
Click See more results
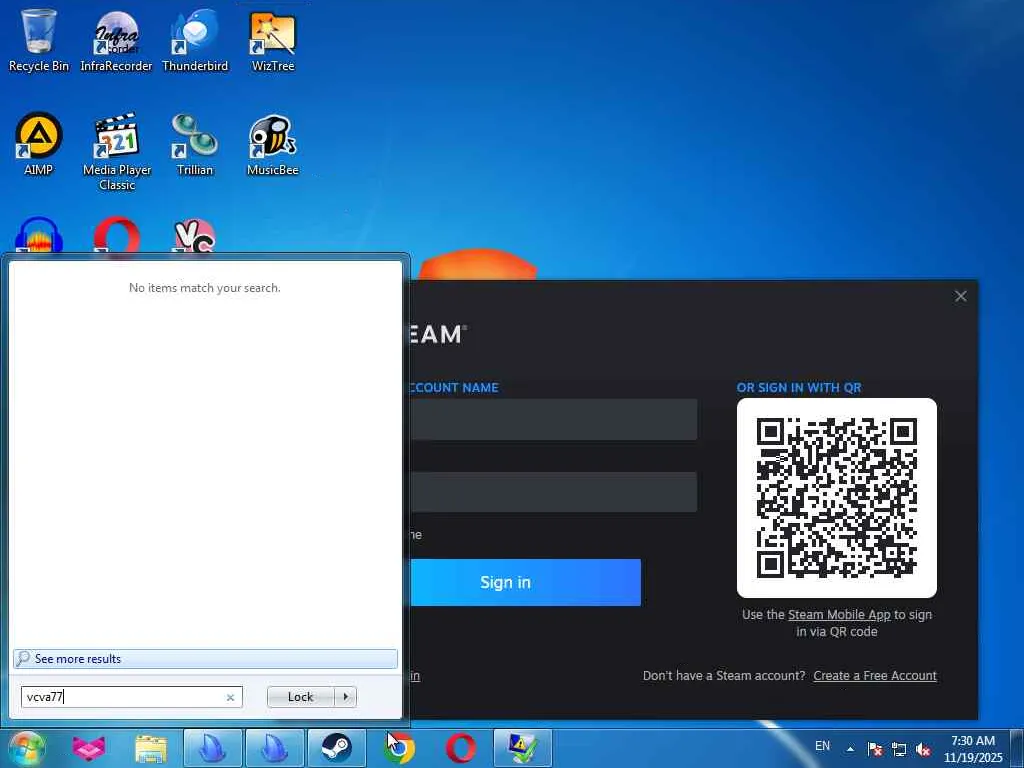(205, 659)
